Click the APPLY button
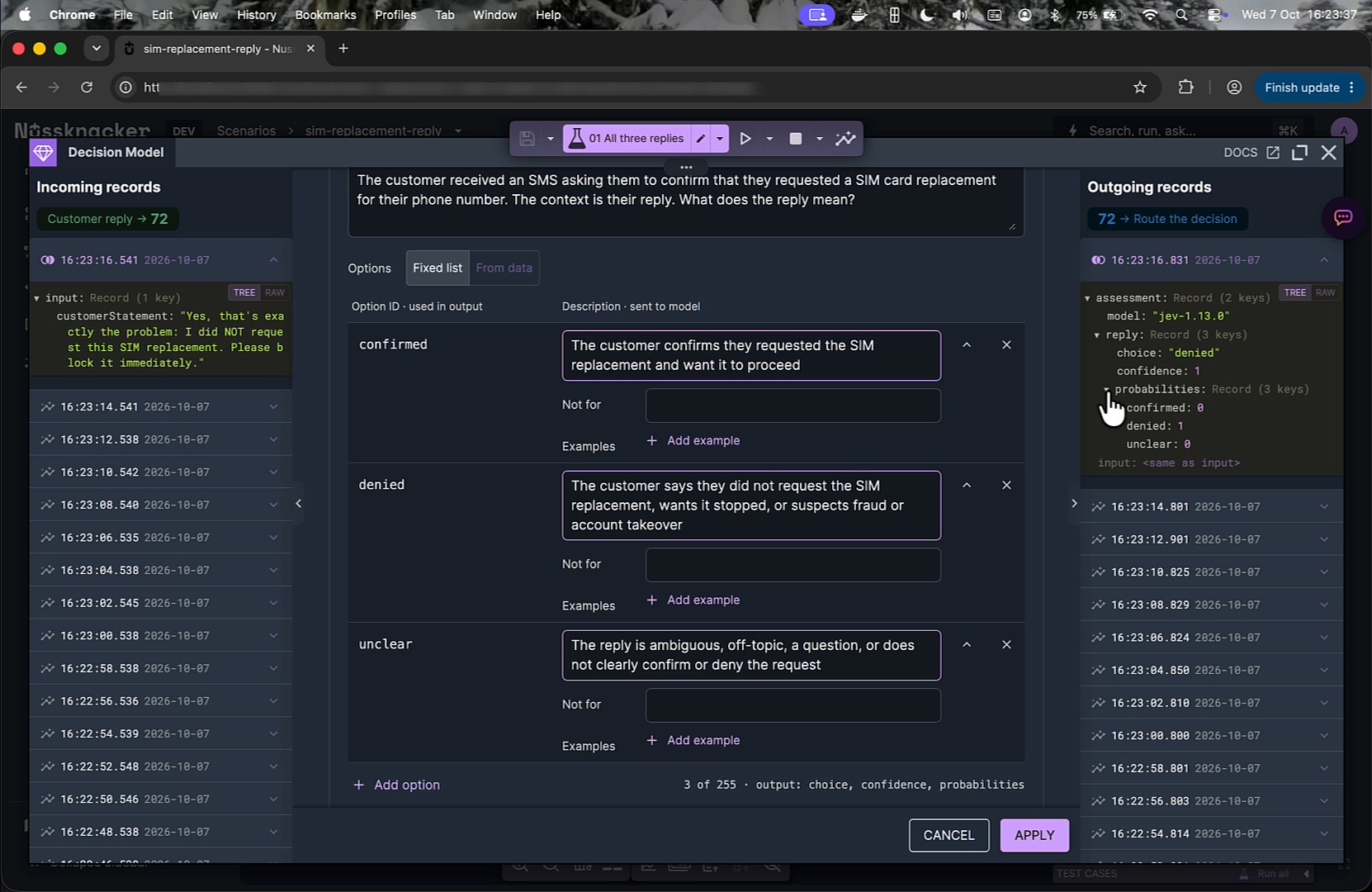Screen dimensions: 1372x892 pyautogui.click(x=1034, y=836)
